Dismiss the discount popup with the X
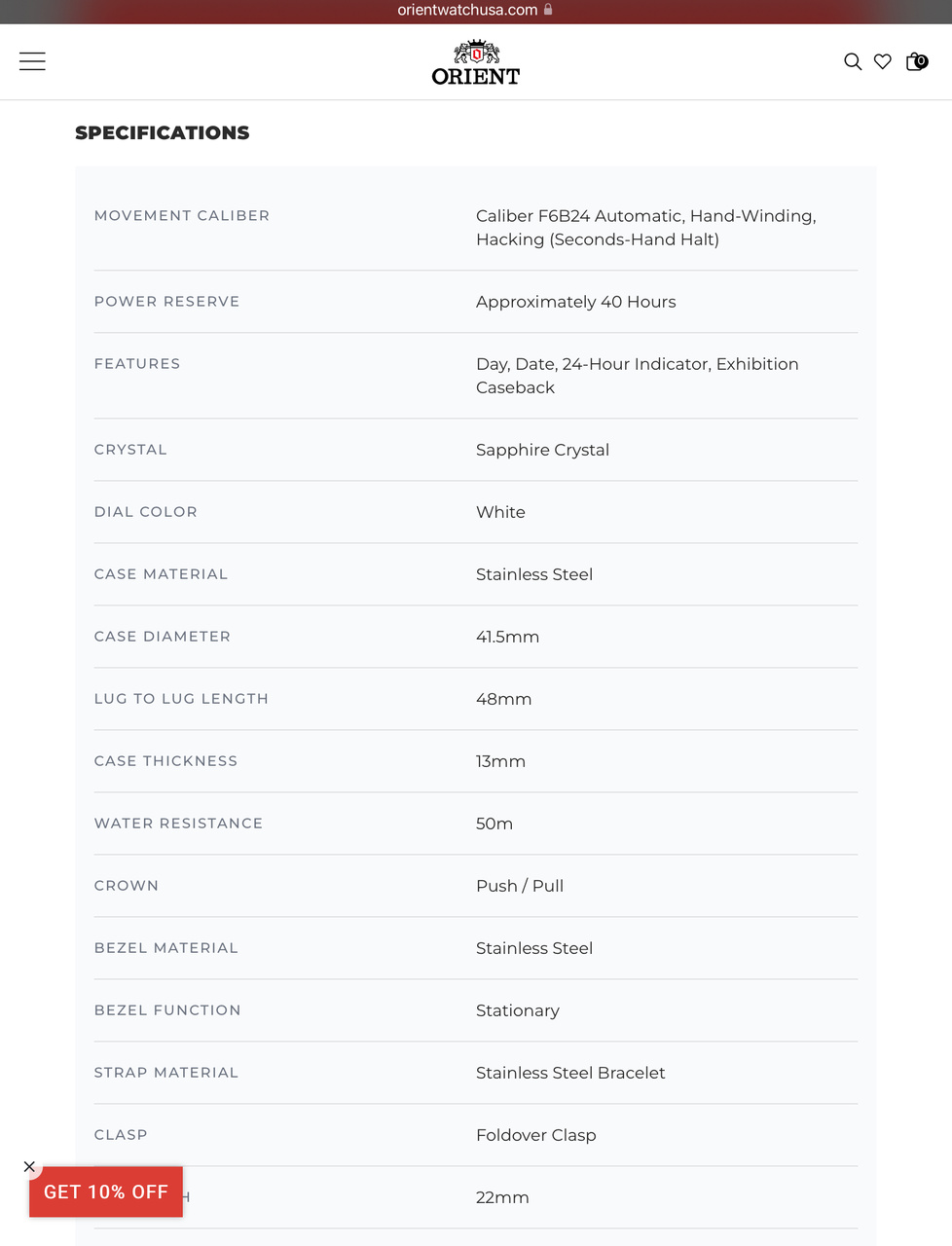This screenshot has height=1246, width=952. coord(29,1166)
